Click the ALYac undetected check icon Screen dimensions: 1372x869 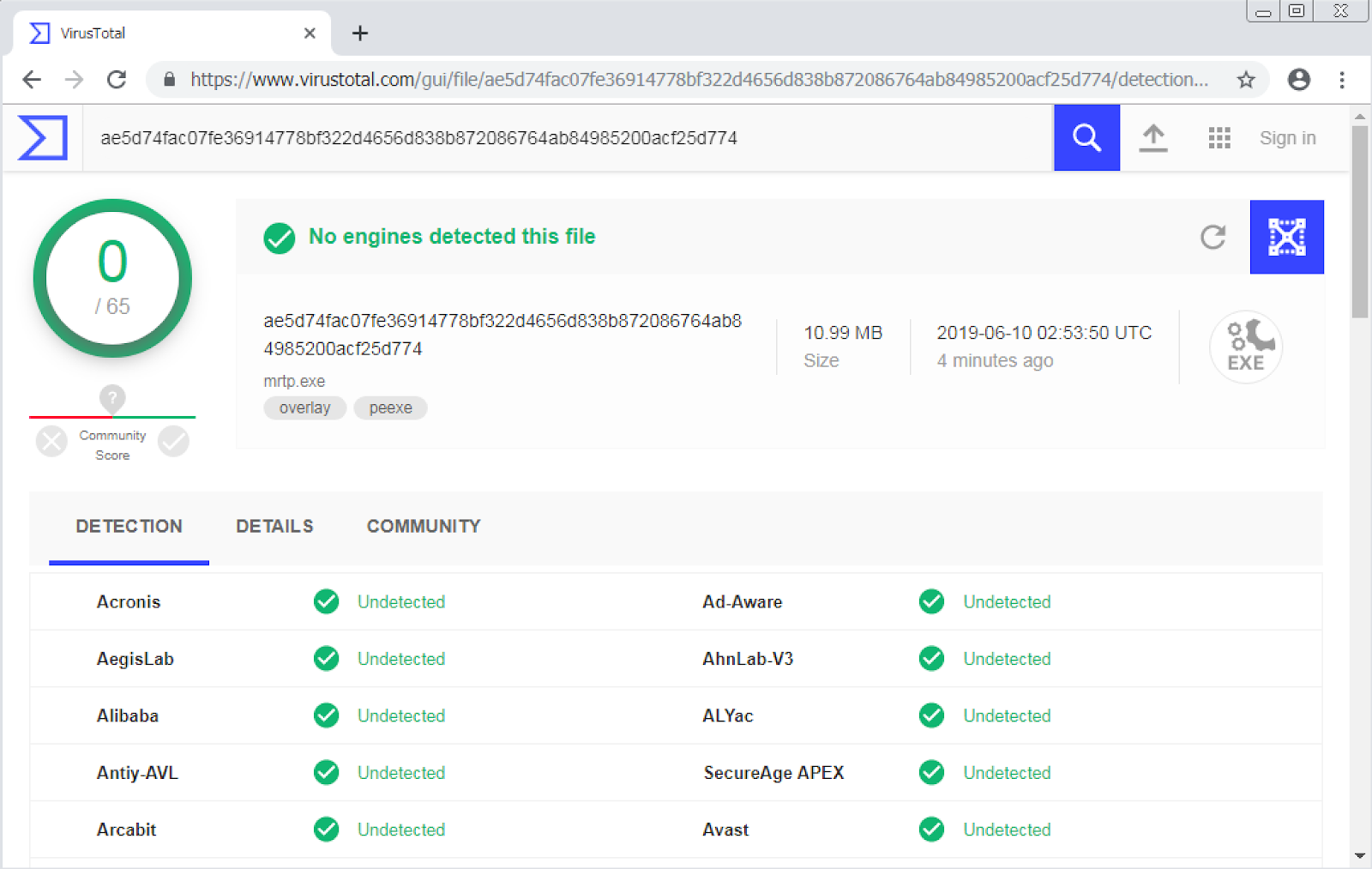click(931, 715)
